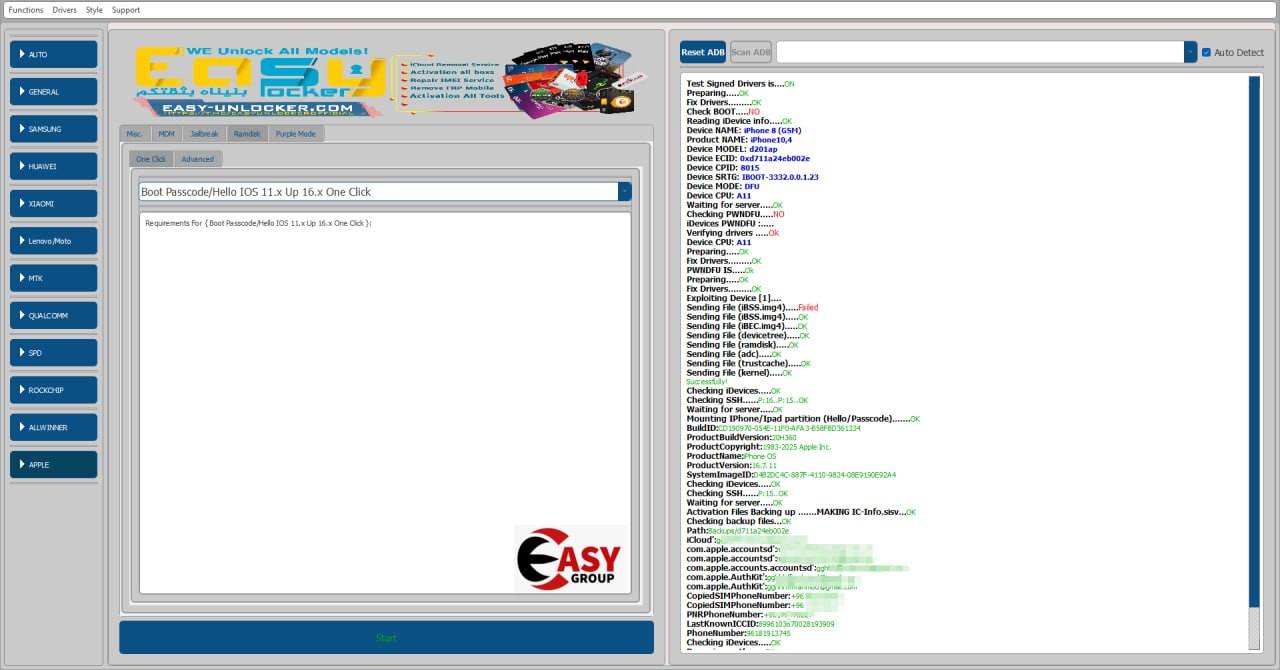Click the Scan ADB button
This screenshot has width=1280, height=670.
point(751,52)
